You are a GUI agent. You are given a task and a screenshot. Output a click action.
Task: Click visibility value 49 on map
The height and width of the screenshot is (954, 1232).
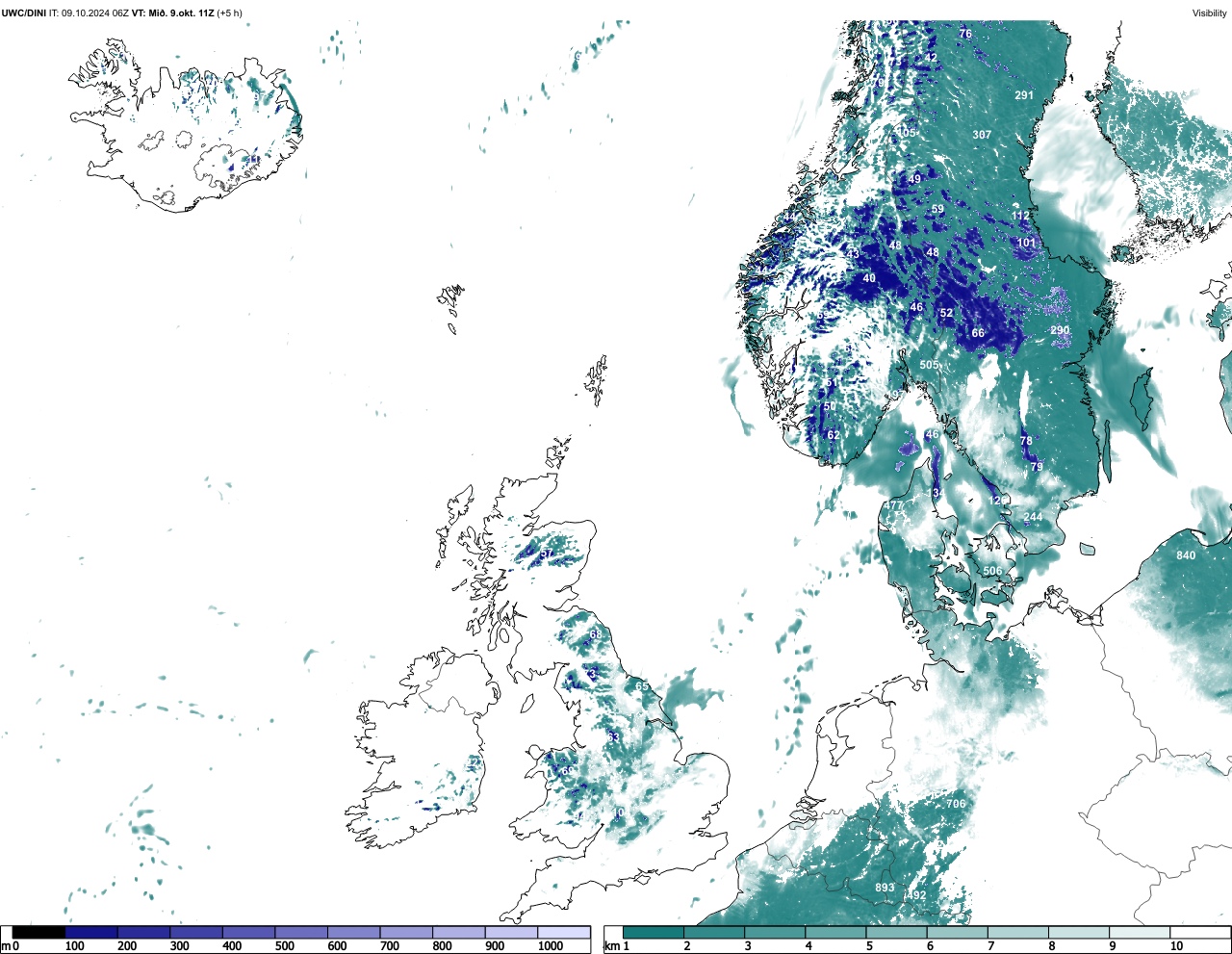[x=914, y=179]
